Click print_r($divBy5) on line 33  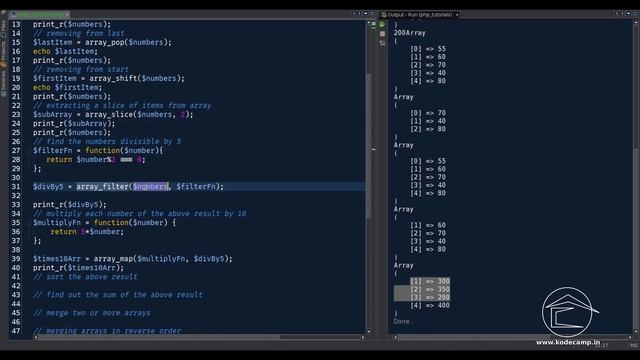pos(69,204)
